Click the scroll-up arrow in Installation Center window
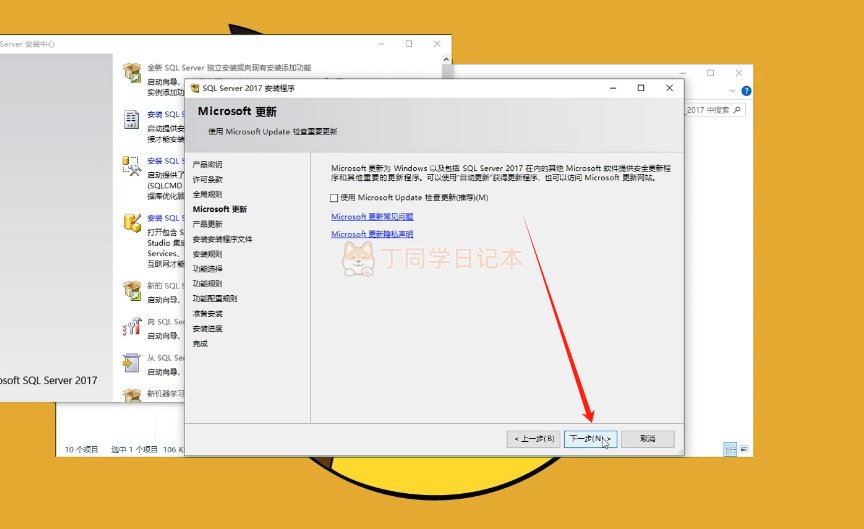 tap(447, 60)
